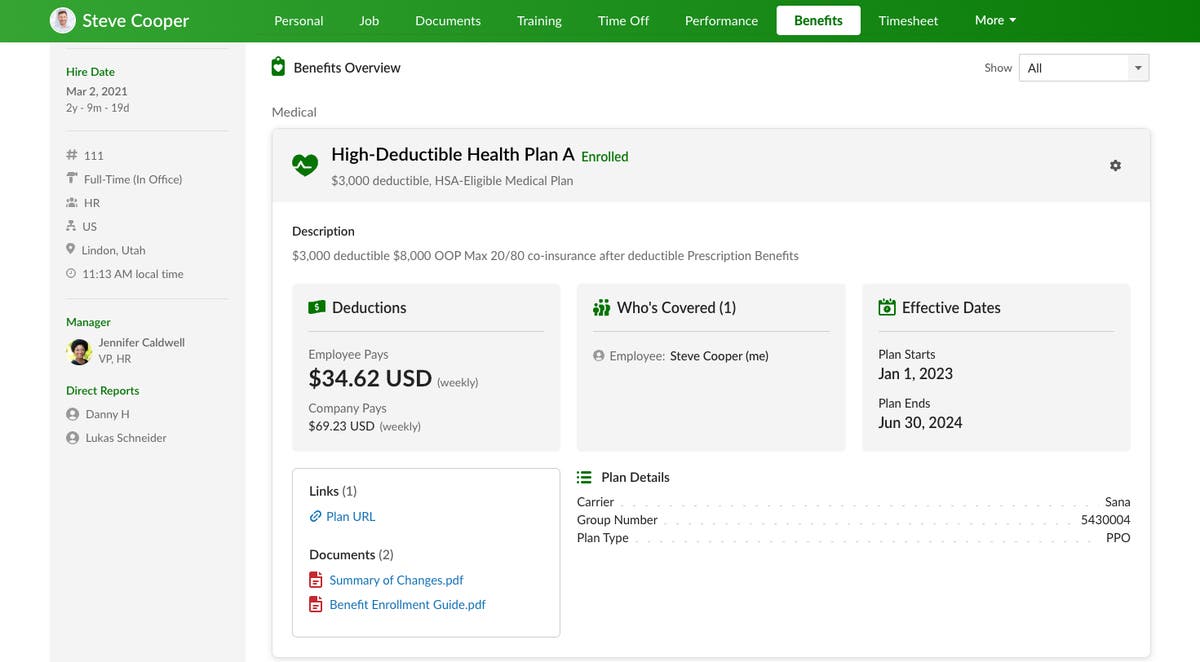1200x662 pixels.
Task: Click the Plan Details list icon
Action: pos(585,477)
